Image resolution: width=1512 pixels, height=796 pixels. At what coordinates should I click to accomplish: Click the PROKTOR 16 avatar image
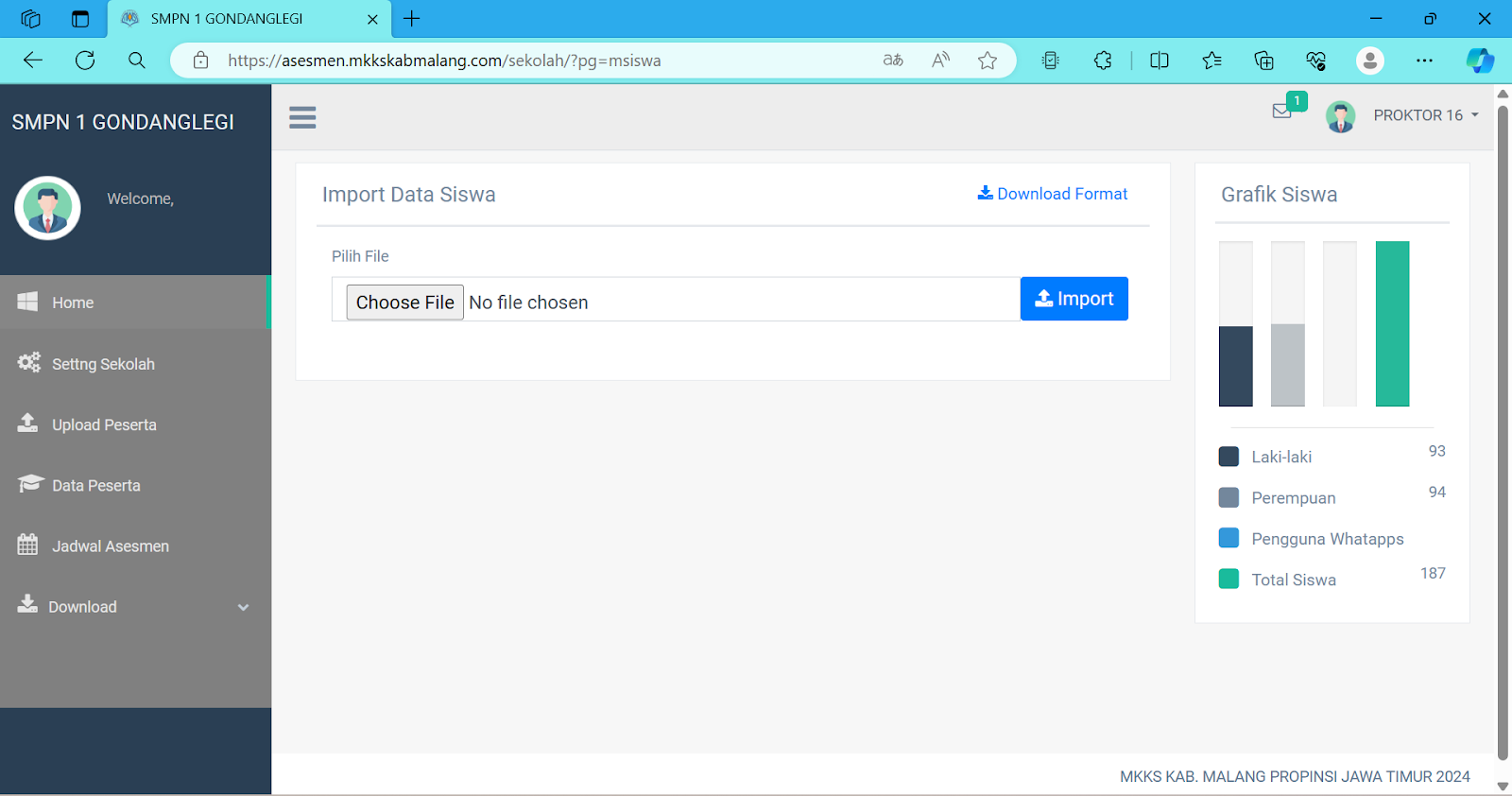pyautogui.click(x=1340, y=116)
